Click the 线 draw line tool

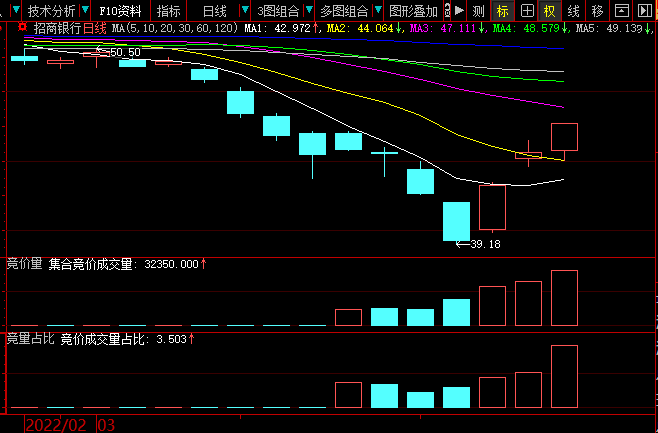[574, 11]
